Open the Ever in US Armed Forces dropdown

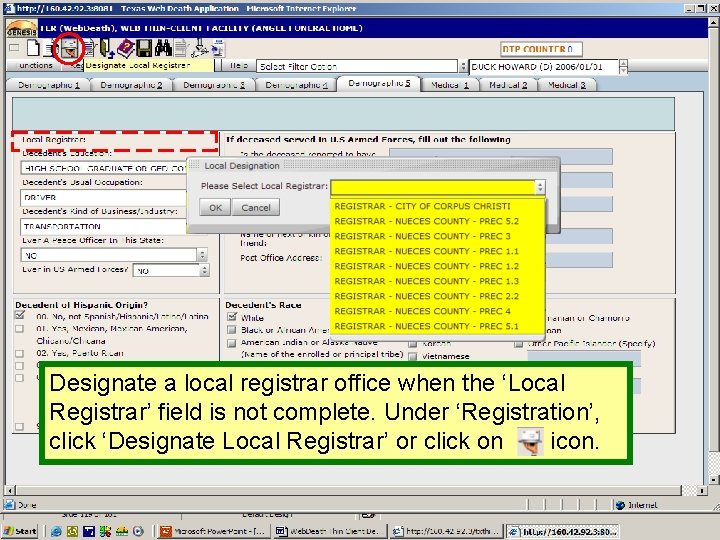pos(205,270)
